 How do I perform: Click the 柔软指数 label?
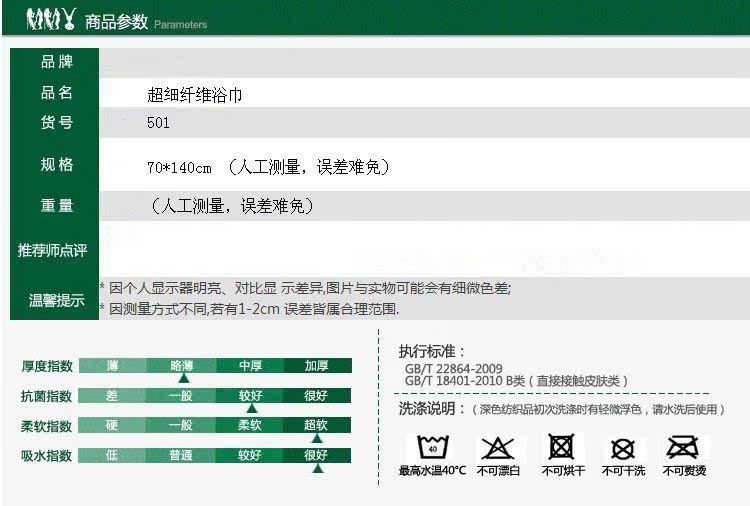(46, 426)
